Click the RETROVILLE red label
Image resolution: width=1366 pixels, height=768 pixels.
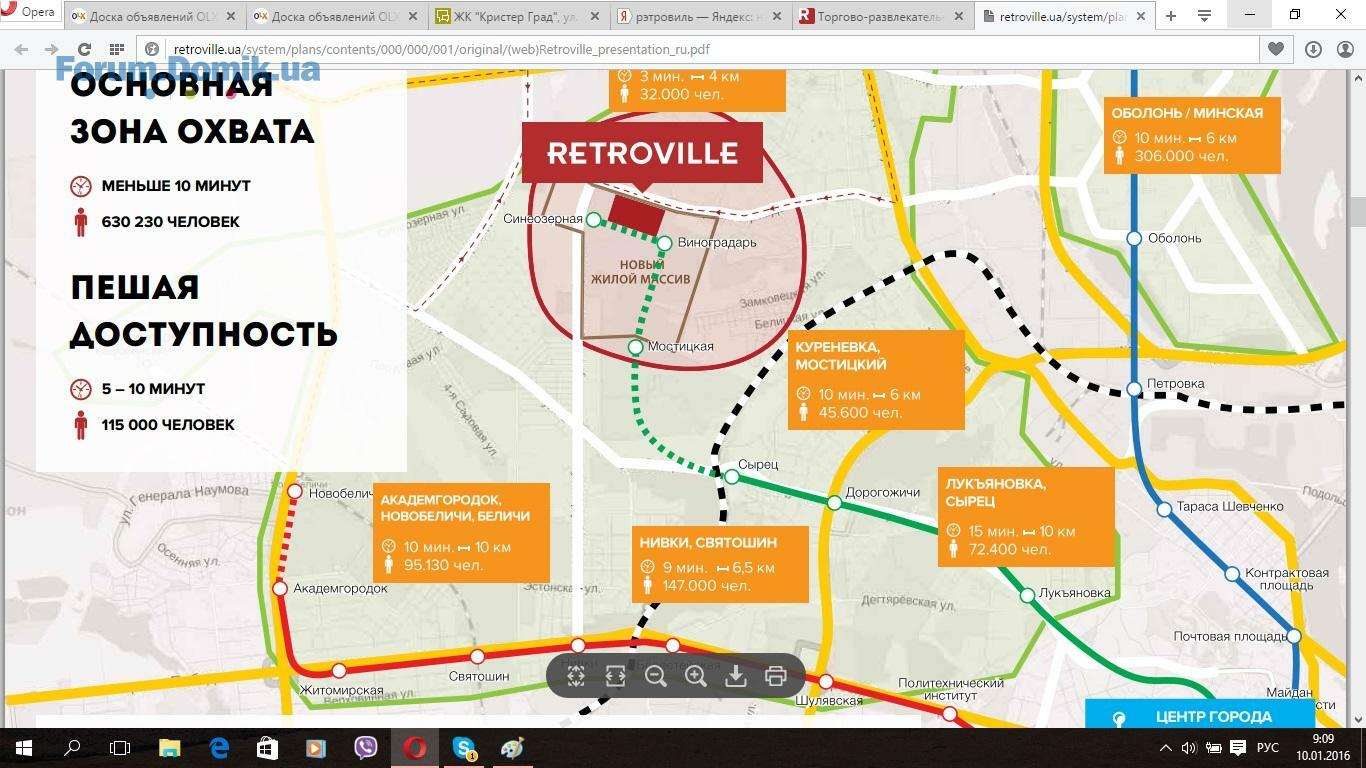pyautogui.click(x=642, y=153)
